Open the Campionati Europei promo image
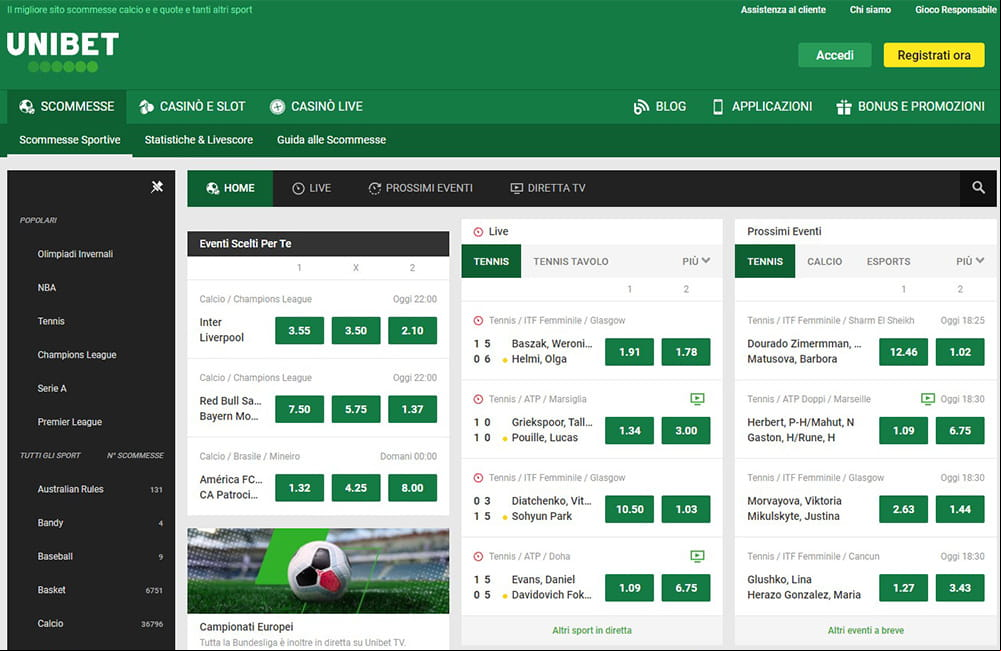Image resolution: width=1001 pixels, height=651 pixels. 318,571
